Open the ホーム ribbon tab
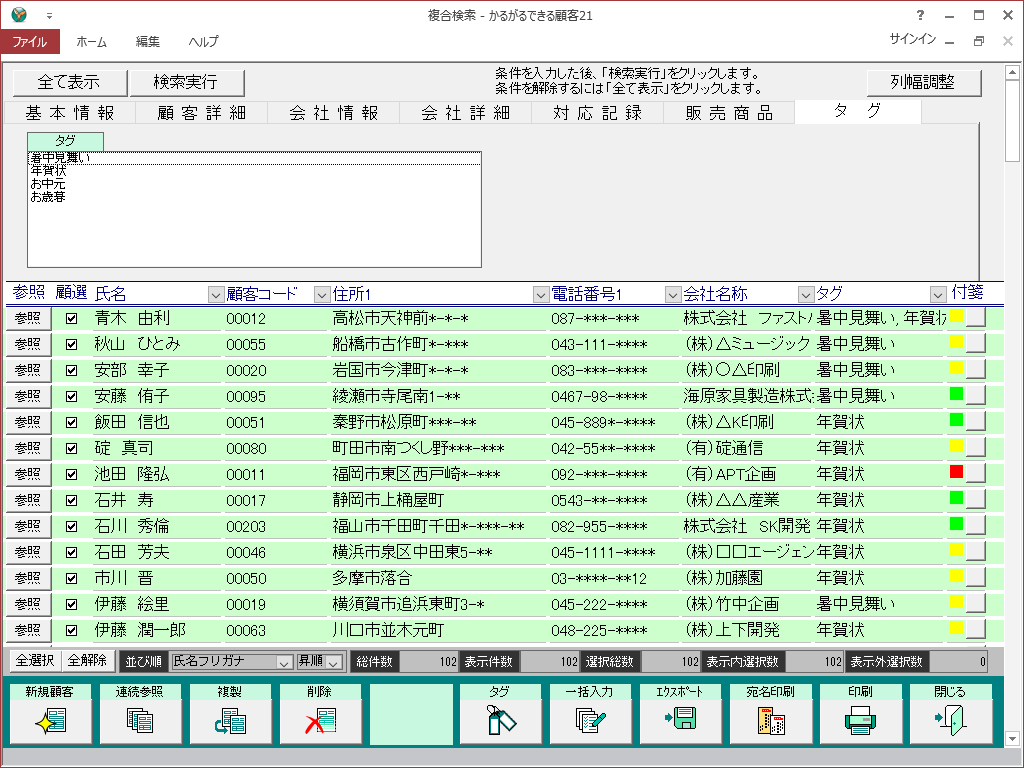The image size is (1024, 768). pos(91,42)
